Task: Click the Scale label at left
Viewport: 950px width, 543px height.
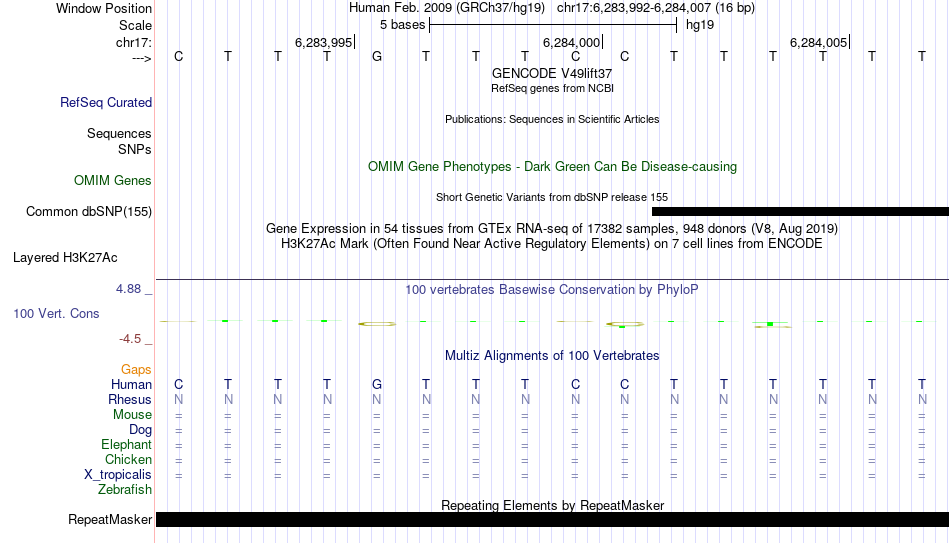Action: click(135, 25)
